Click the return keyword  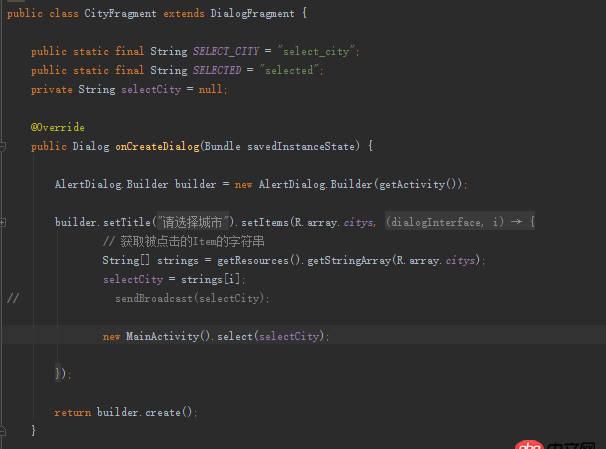pyautogui.click(x=73, y=413)
